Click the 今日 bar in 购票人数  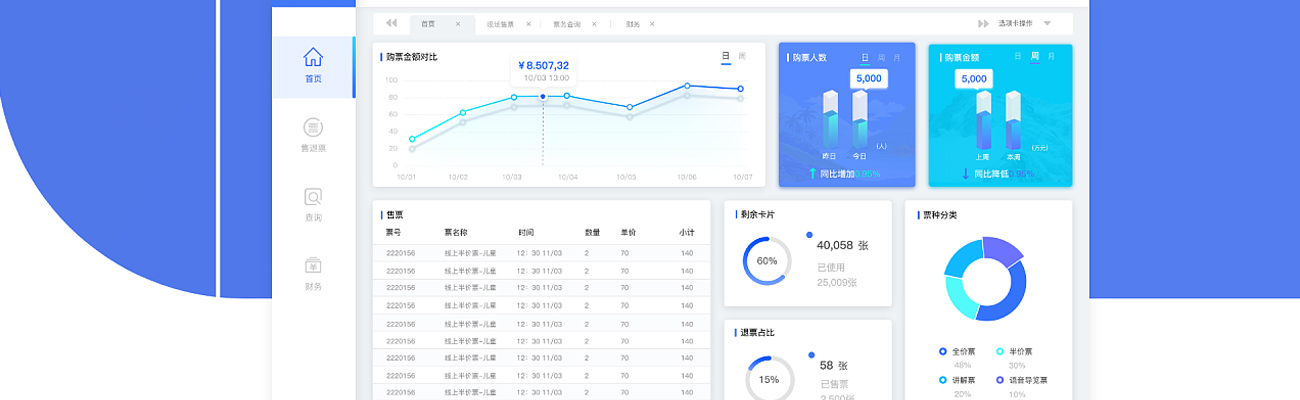click(x=860, y=119)
